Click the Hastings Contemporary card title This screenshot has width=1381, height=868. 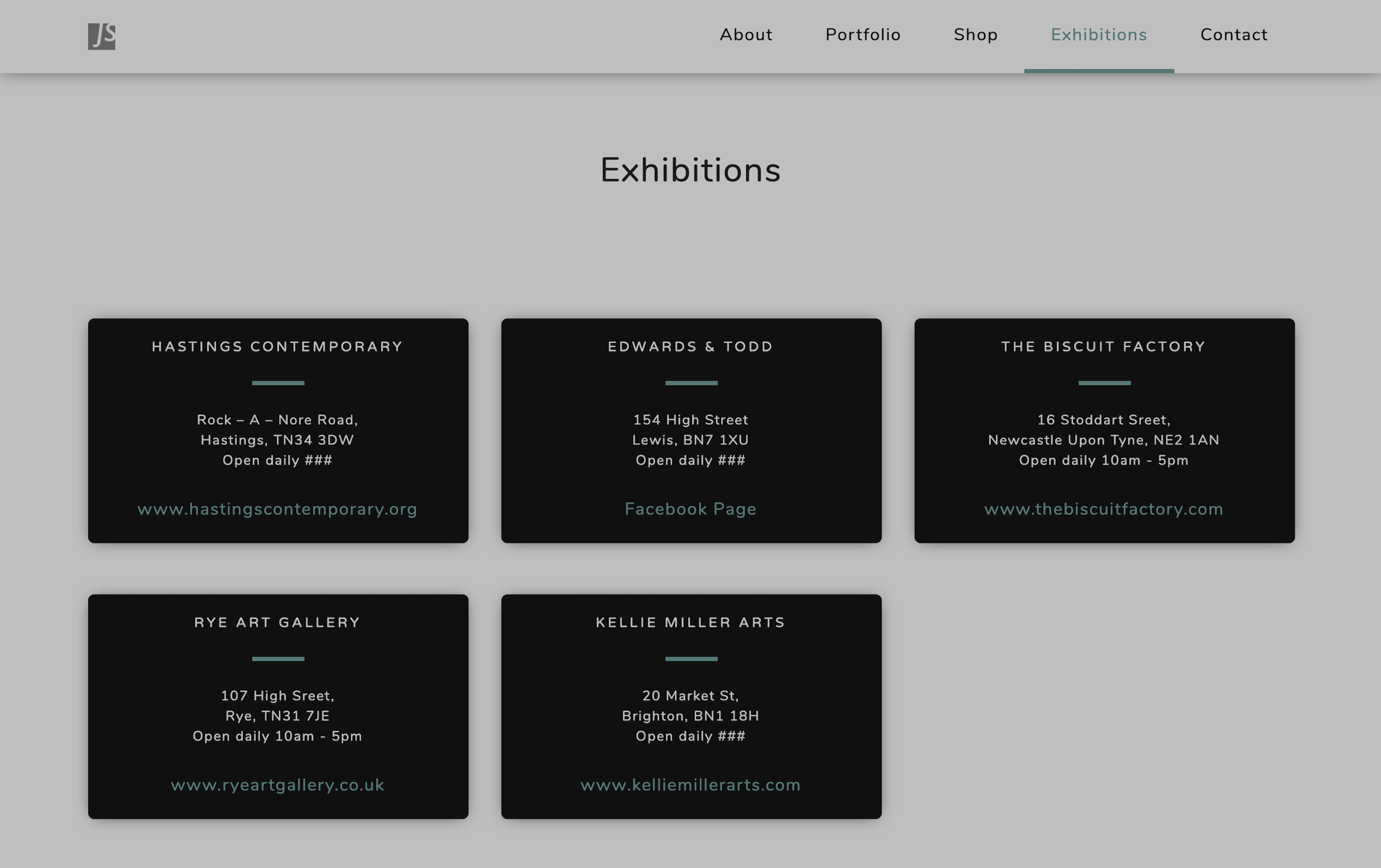(x=277, y=347)
